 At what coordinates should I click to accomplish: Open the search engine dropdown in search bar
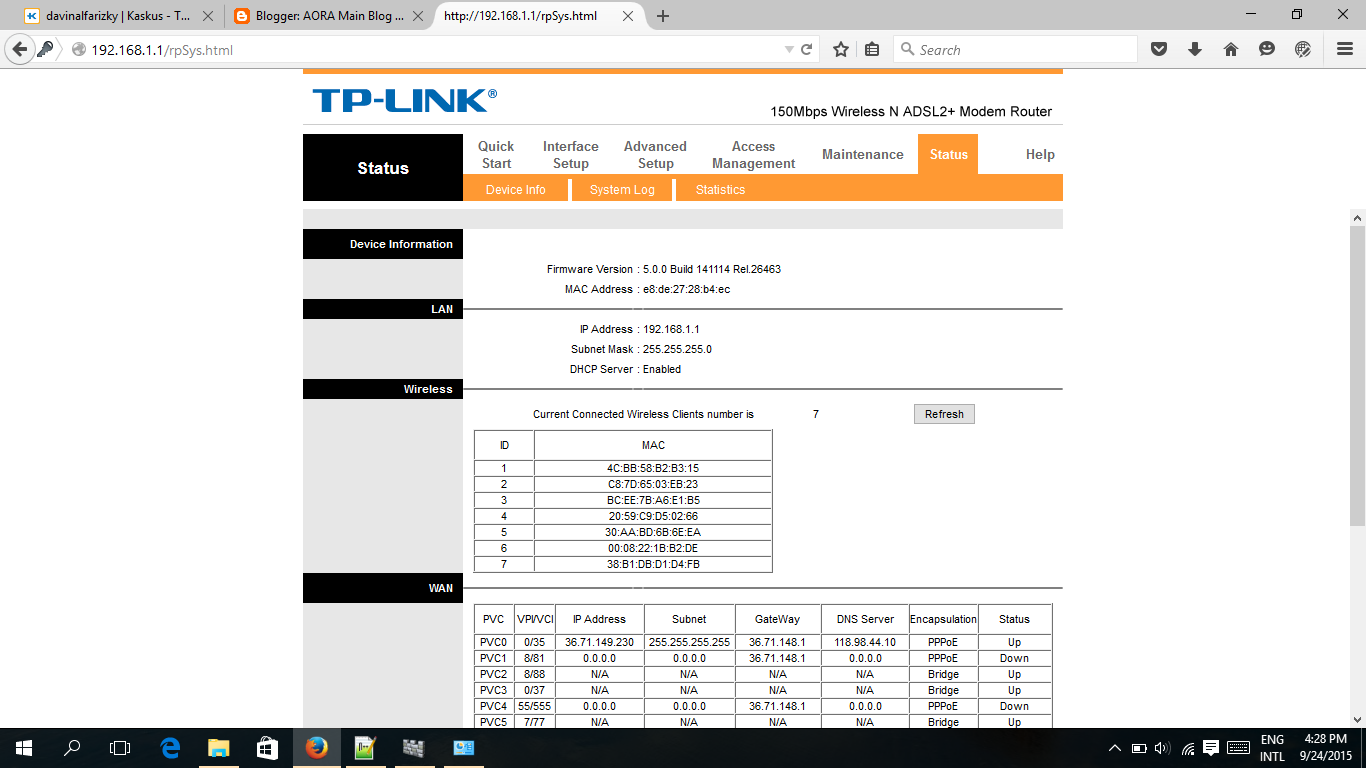[905, 48]
